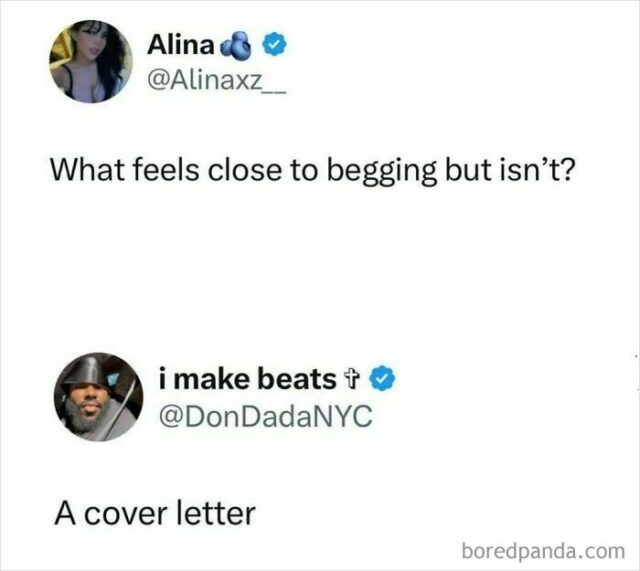Click the blueberries emoji beside Alina
Viewport: 640px width, 571px height.
point(236,45)
